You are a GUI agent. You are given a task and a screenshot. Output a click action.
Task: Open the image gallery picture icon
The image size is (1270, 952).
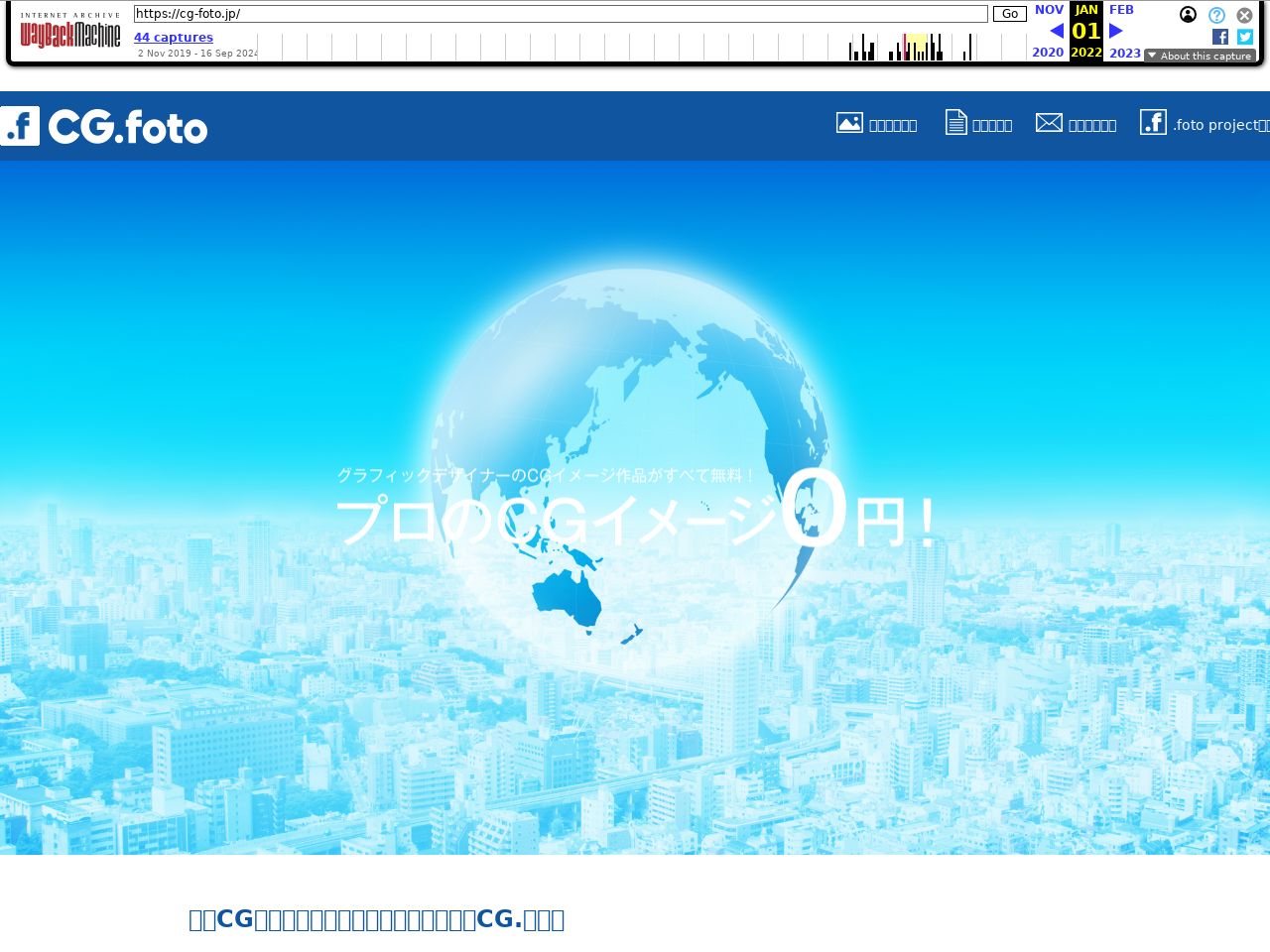849,123
